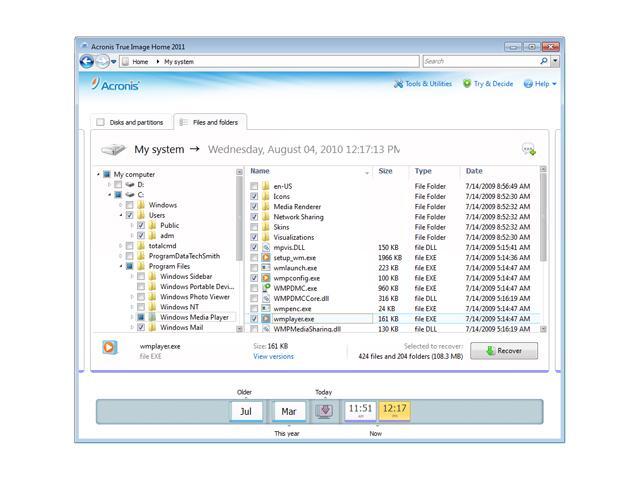The image size is (640, 480).
Task: Go back with the blue back arrow
Action: tap(87, 62)
